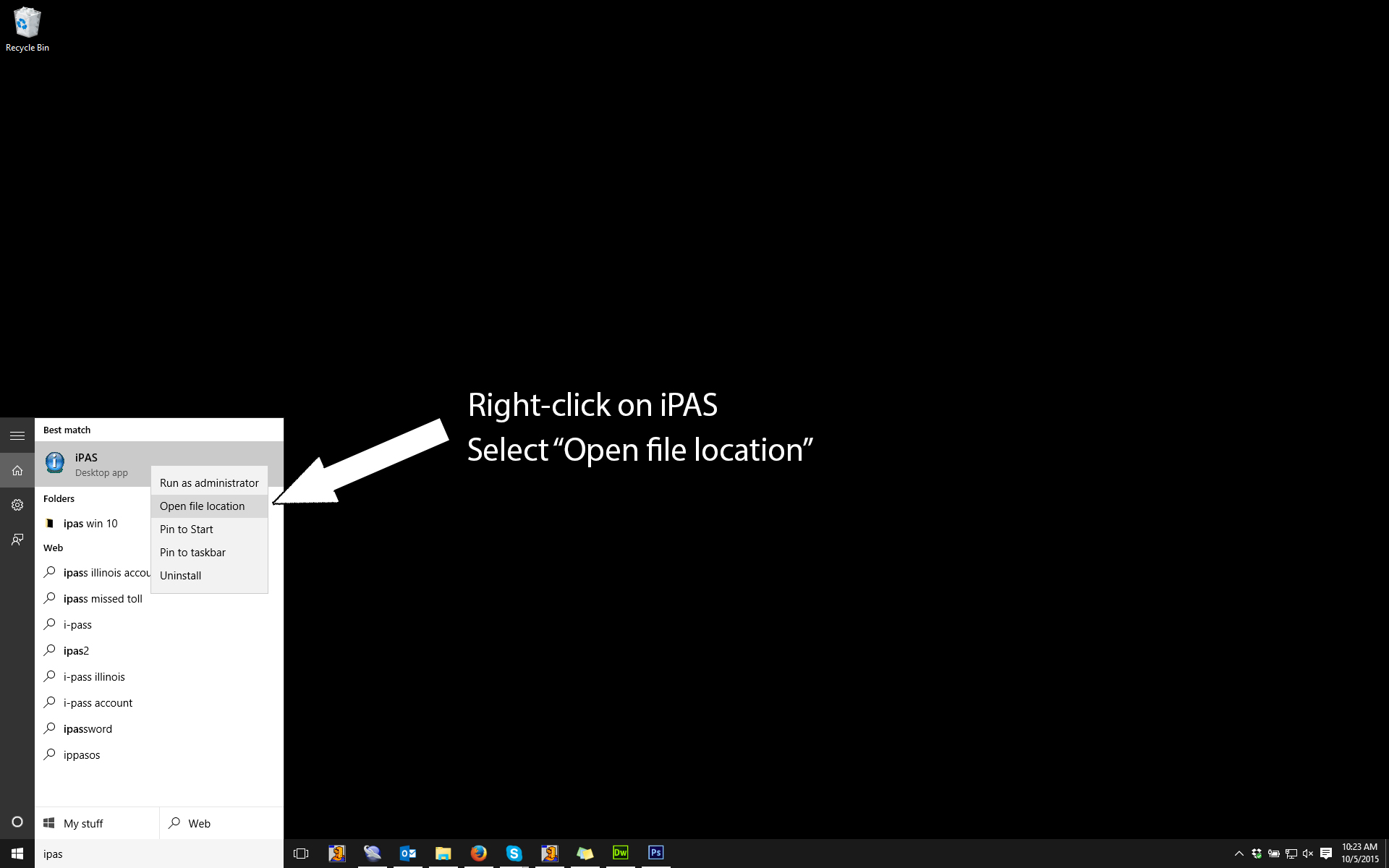Show hidden icons in the system tray
1389x868 pixels.
(x=1239, y=853)
